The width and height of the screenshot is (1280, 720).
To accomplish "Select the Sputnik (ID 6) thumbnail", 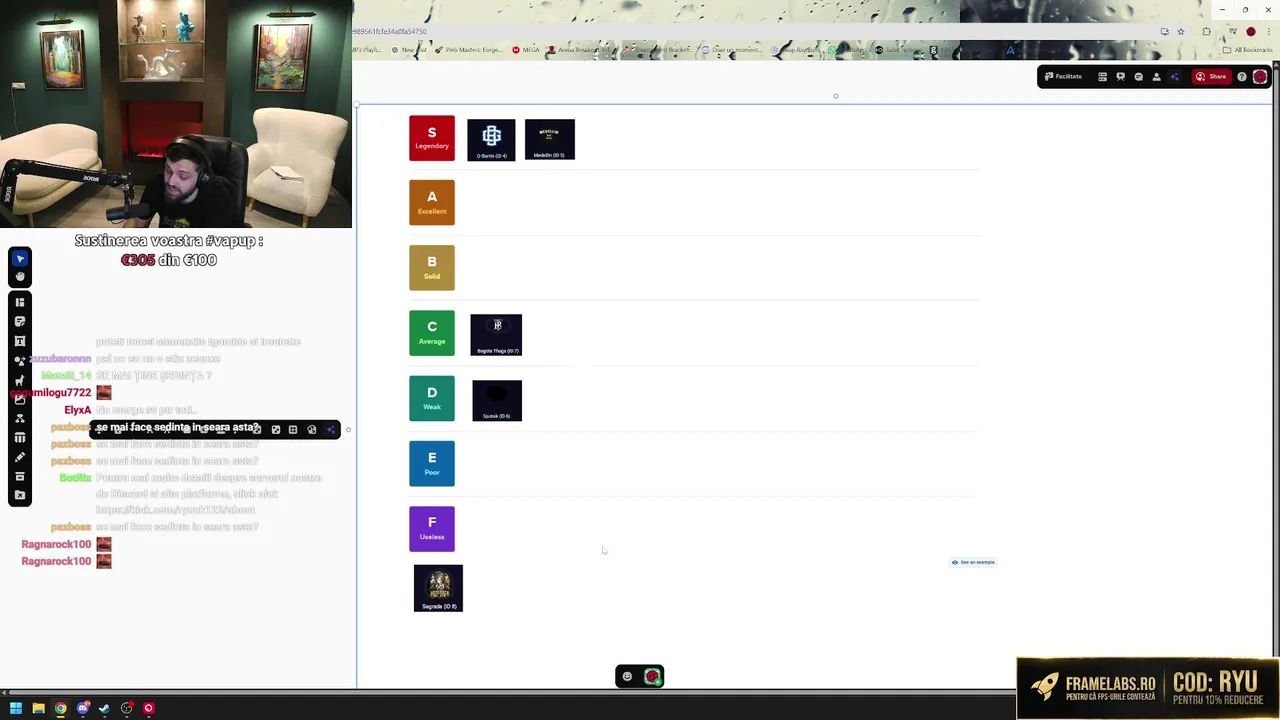I will coord(497,401).
